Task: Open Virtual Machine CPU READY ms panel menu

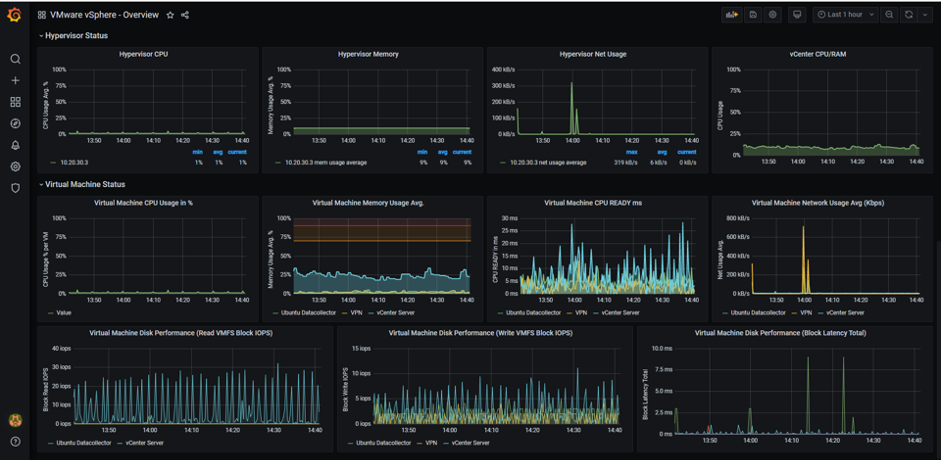Action: [x=593, y=203]
